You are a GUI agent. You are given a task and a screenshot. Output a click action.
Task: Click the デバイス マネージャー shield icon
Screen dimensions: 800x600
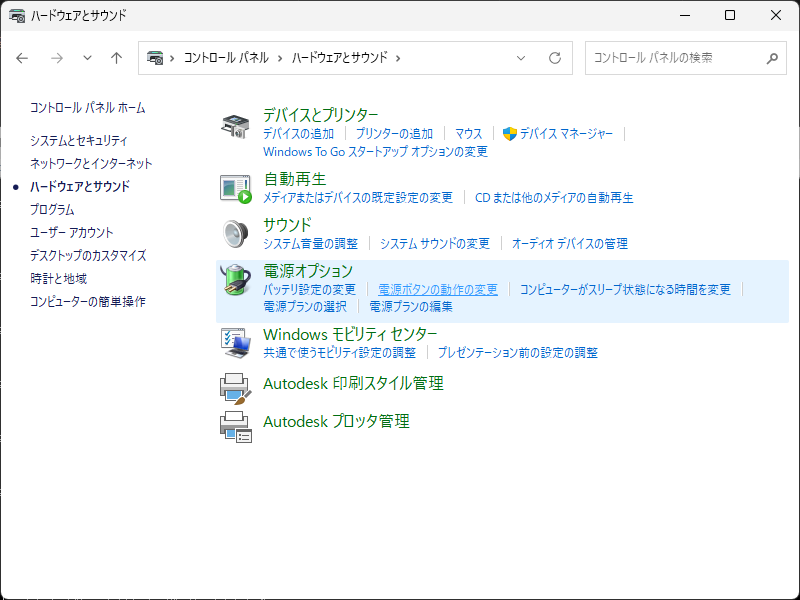point(509,134)
